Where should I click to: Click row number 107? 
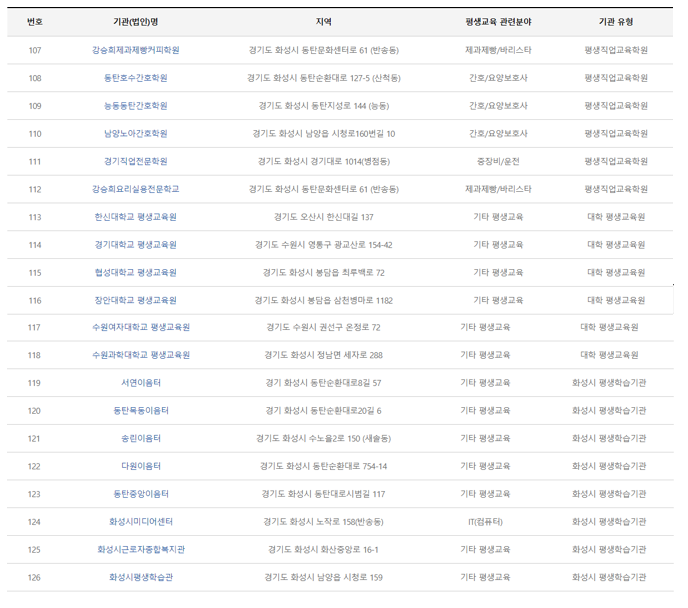point(35,50)
